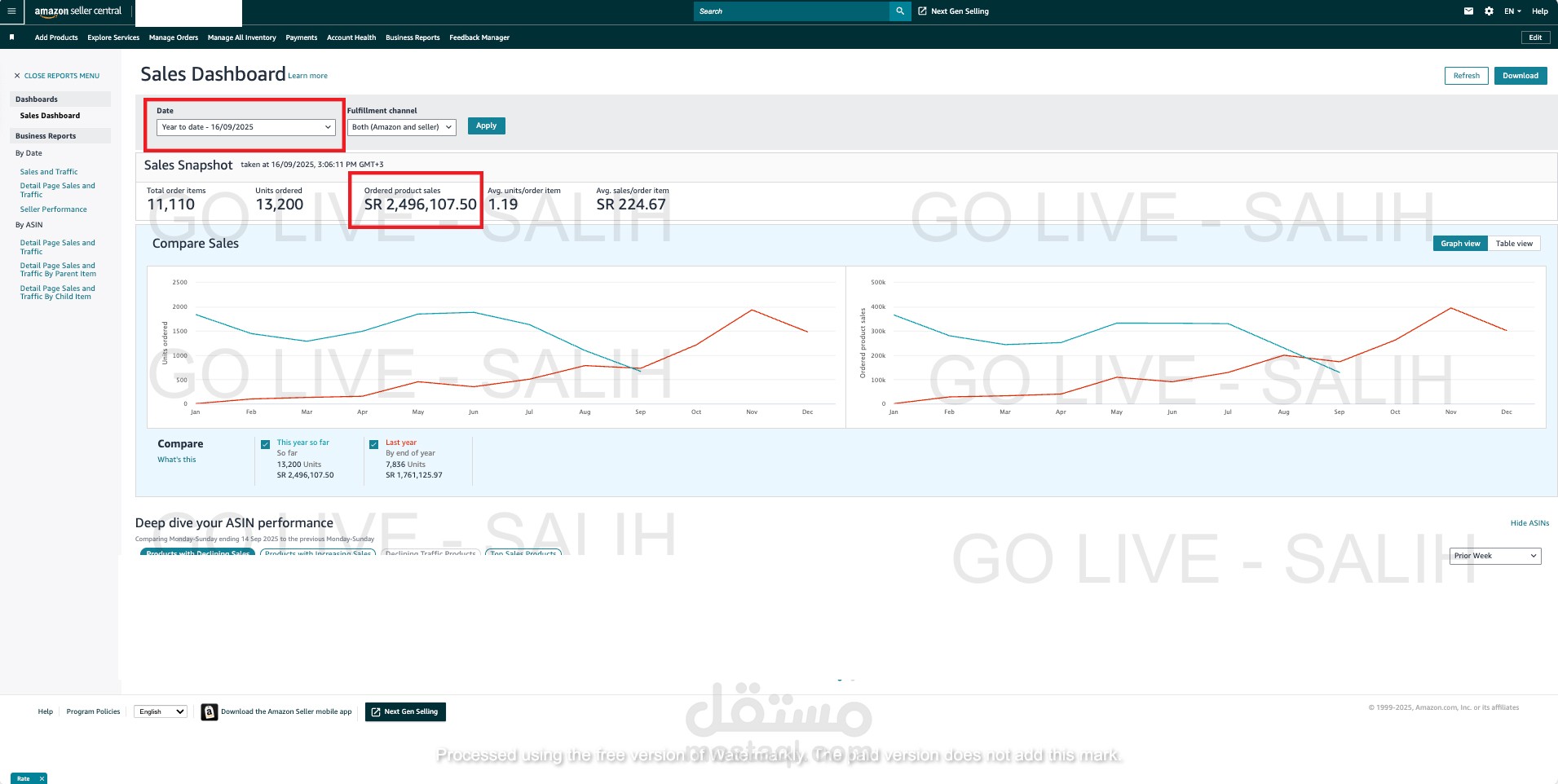Click the X icon beside Close Reports Menu
The image size is (1558, 784).
(17, 76)
